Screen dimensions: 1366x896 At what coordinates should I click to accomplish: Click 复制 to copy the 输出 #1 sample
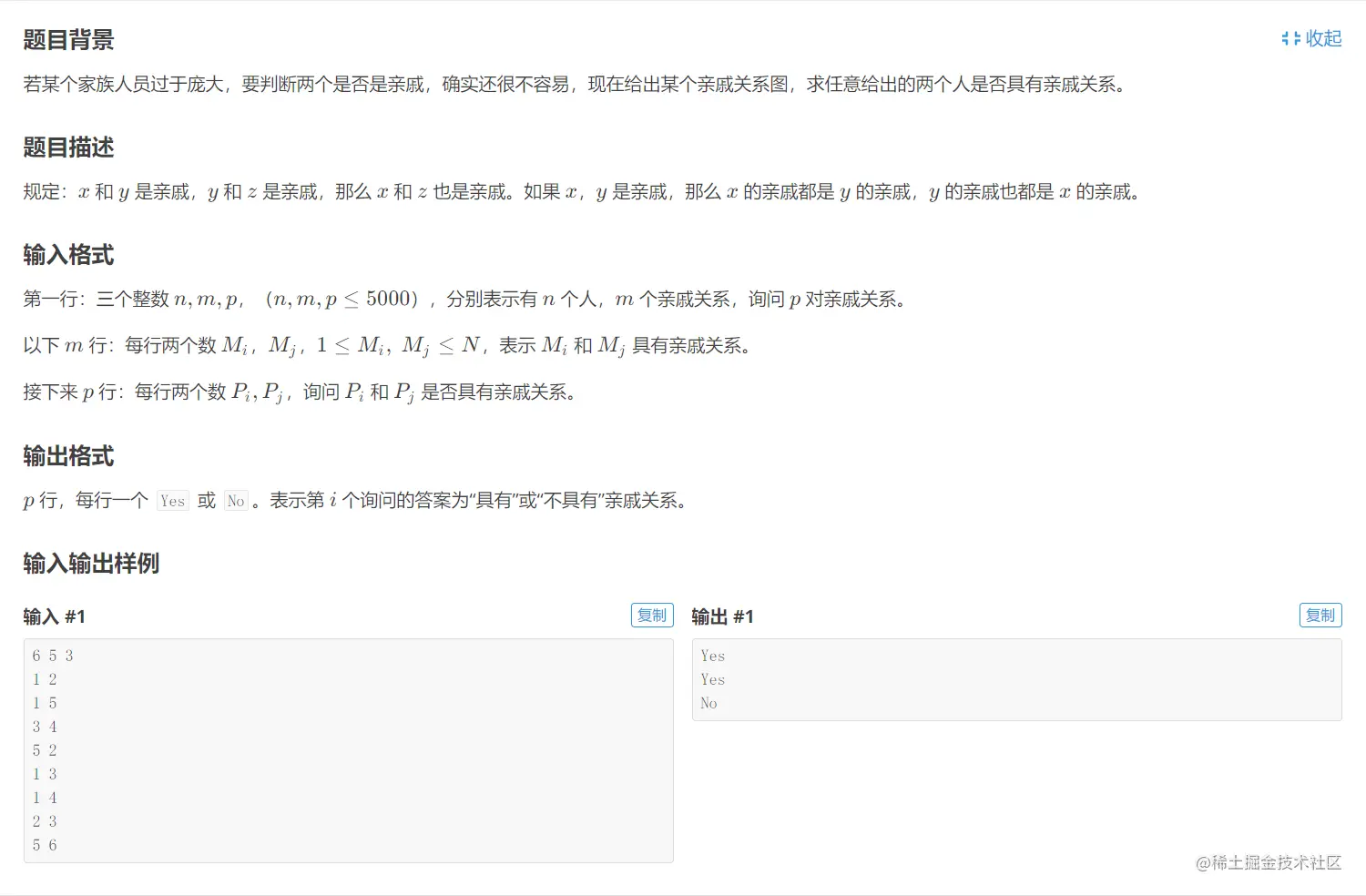(1320, 615)
